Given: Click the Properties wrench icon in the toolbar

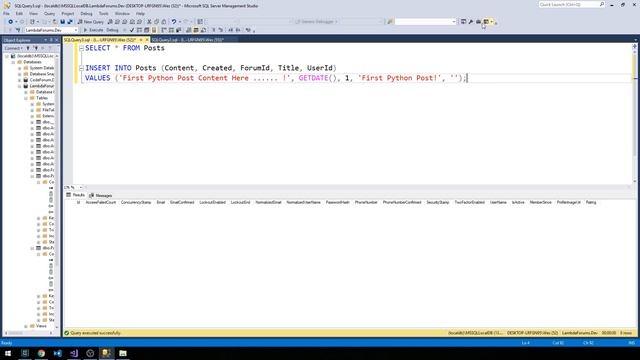Looking at the screenshot, I should [x=471, y=22].
